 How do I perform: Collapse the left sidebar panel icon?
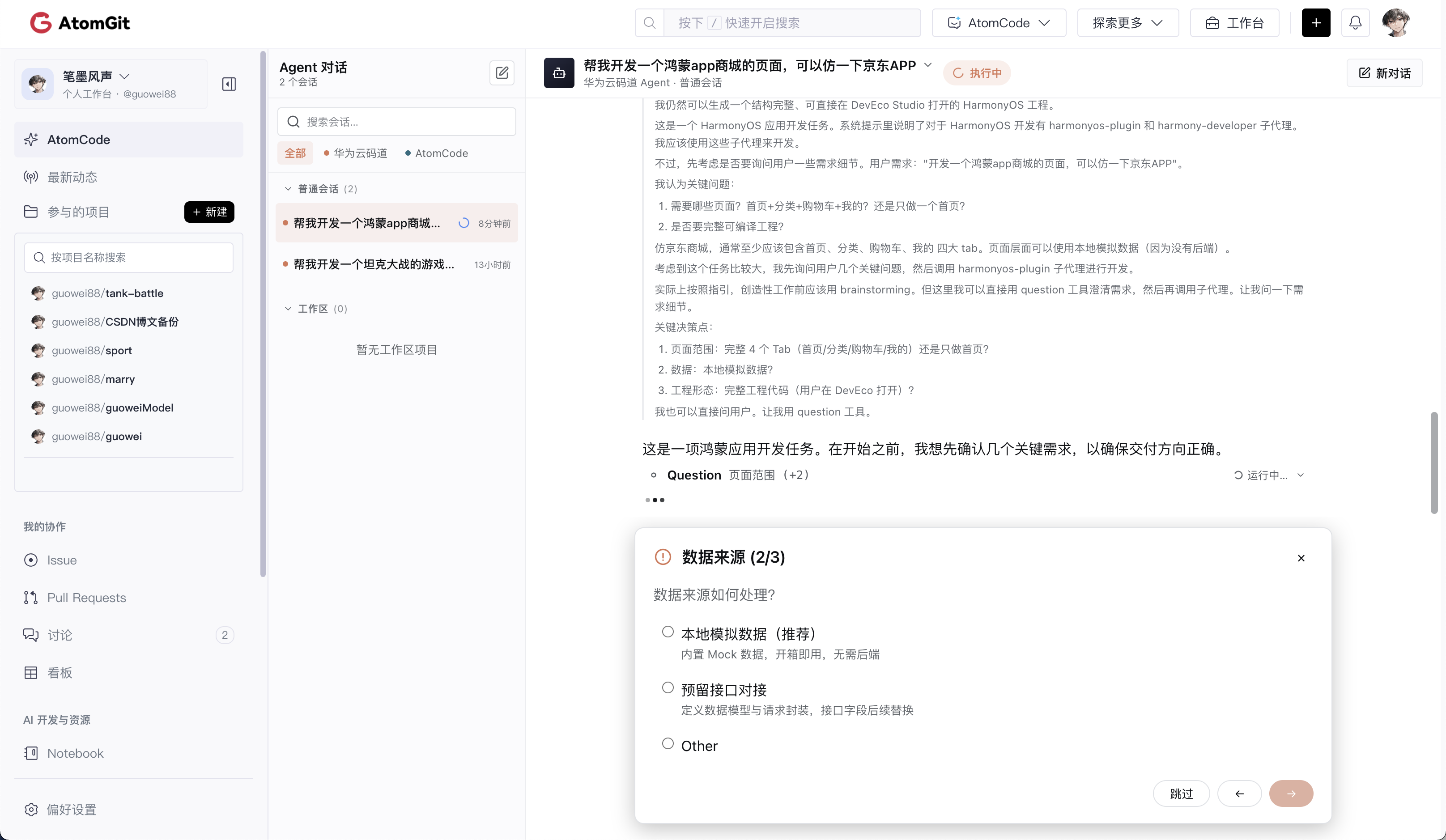pos(229,85)
